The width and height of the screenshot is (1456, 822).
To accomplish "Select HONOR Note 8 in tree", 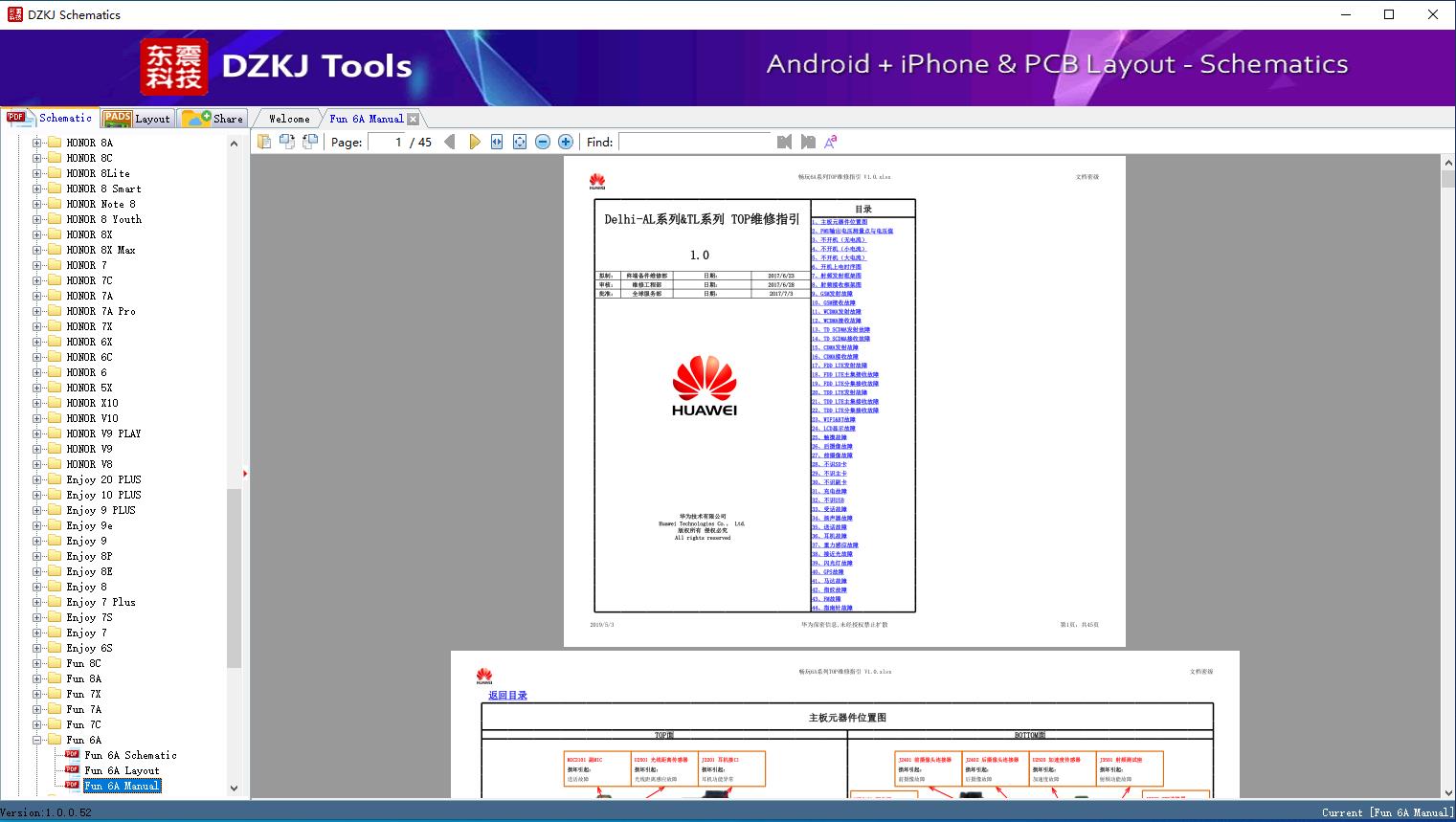I will click(x=101, y=204).
